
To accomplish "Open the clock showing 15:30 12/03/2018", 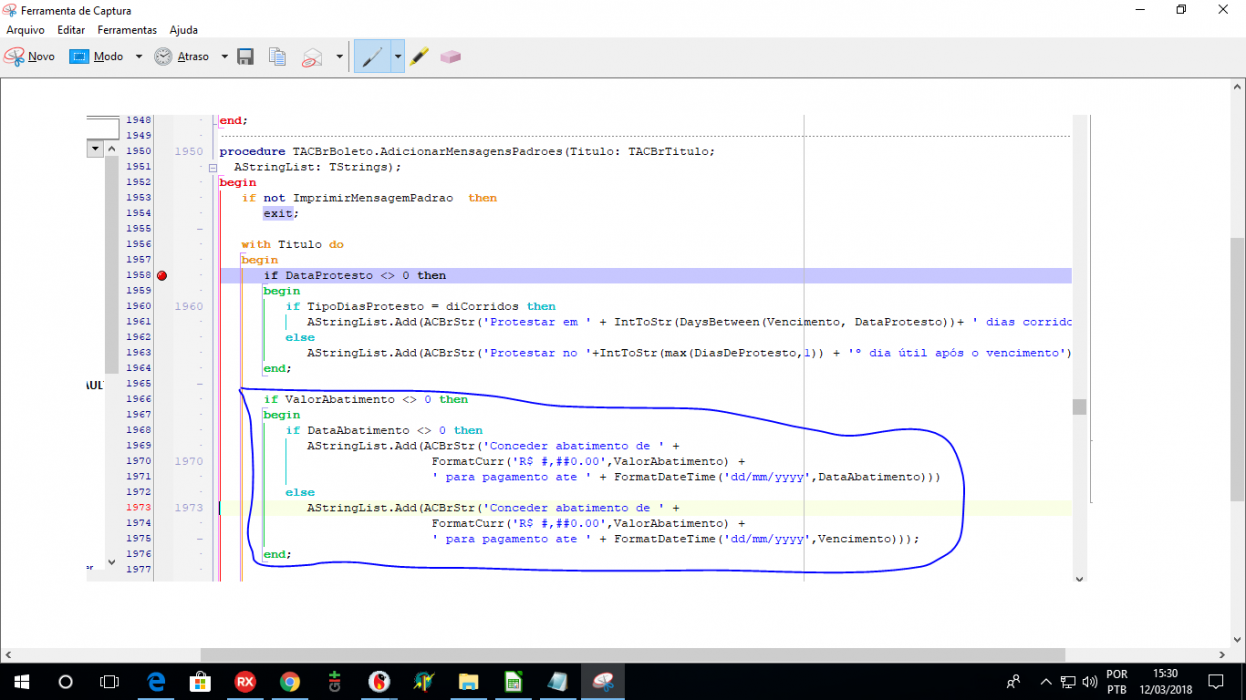I will click(1165, 682).
